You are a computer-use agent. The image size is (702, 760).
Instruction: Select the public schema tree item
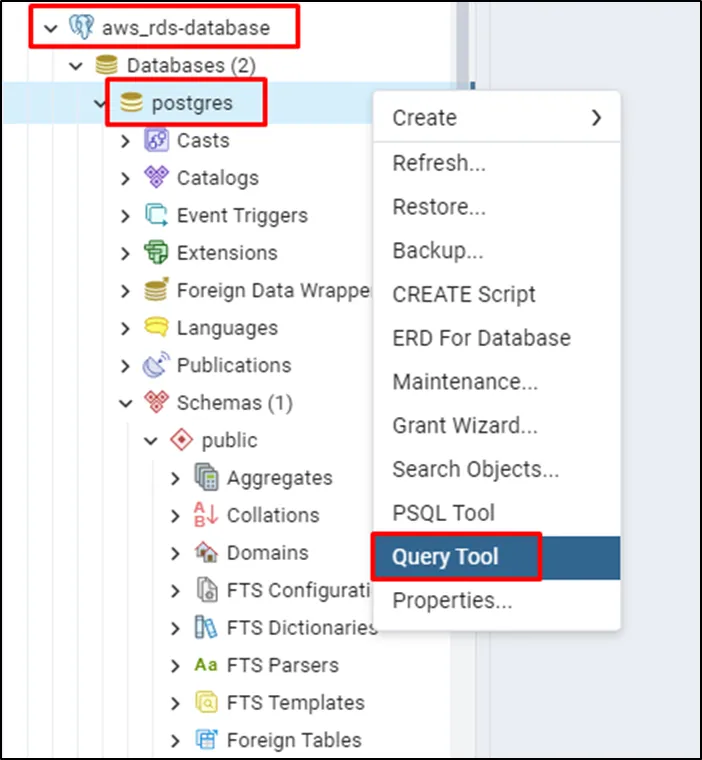click(229, 440)
